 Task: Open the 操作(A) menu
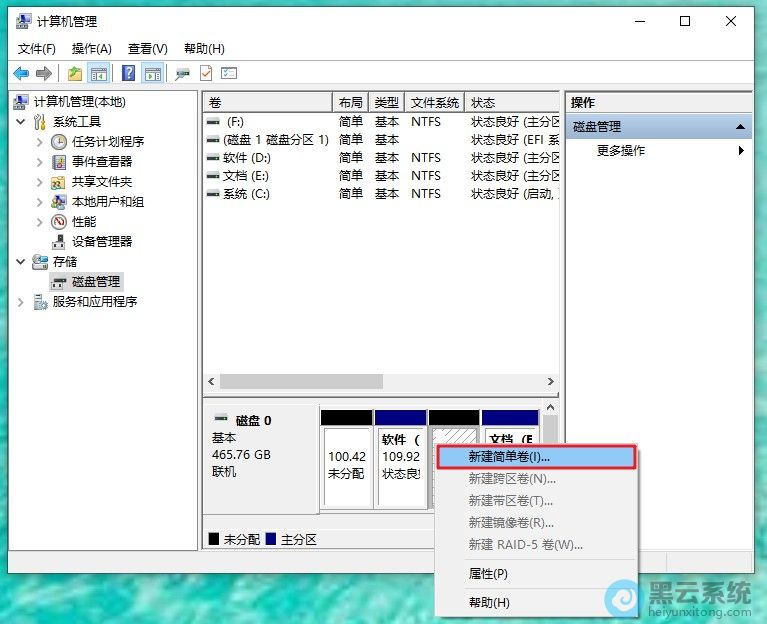pos(91,49)
